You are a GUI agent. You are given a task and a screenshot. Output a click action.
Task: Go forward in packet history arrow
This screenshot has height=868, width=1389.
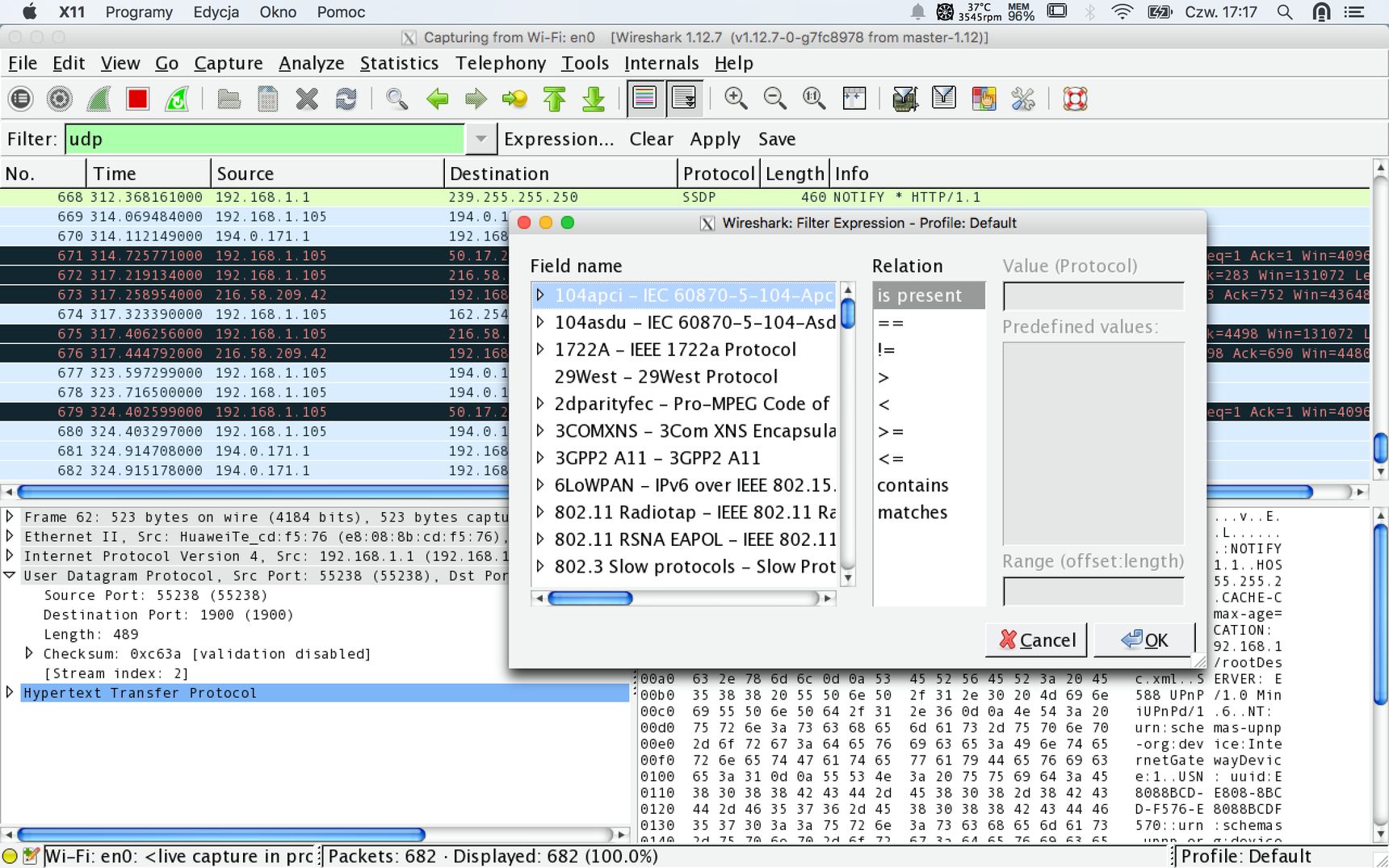[x=476, y=99]
